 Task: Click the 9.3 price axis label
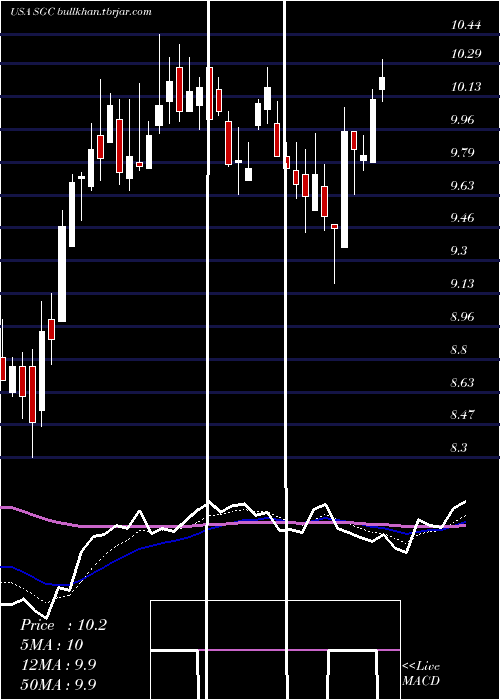tap(459, 251)
